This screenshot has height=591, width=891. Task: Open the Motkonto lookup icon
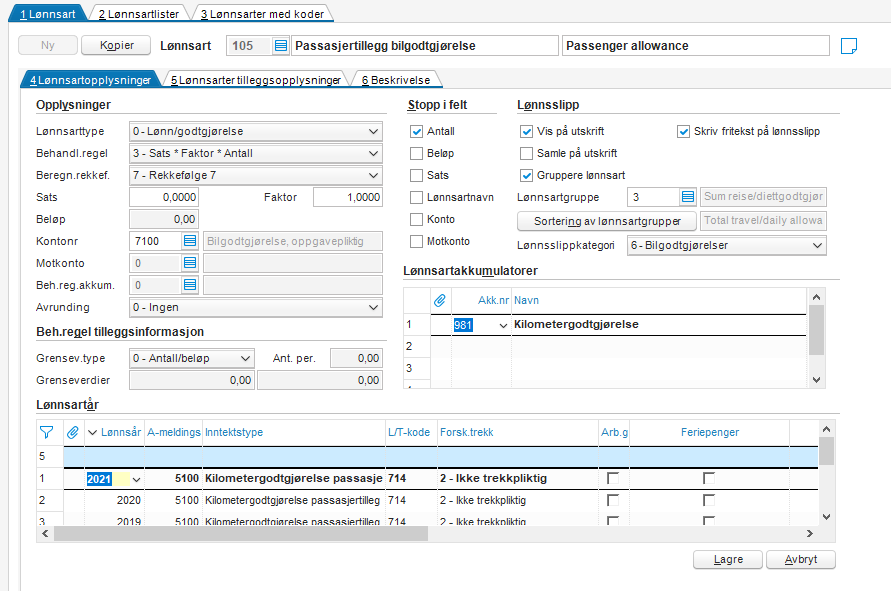point(190,263)
